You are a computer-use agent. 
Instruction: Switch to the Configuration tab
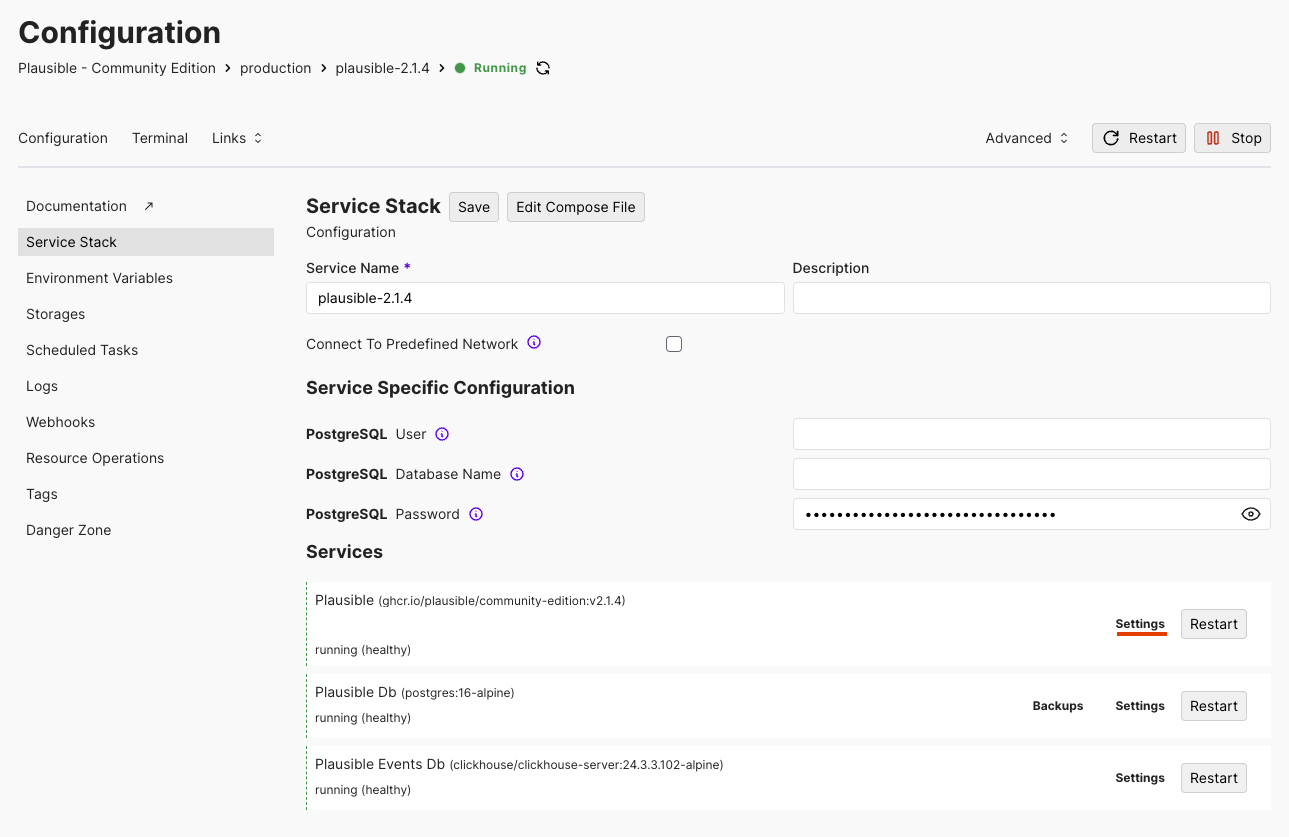point(63,138)
